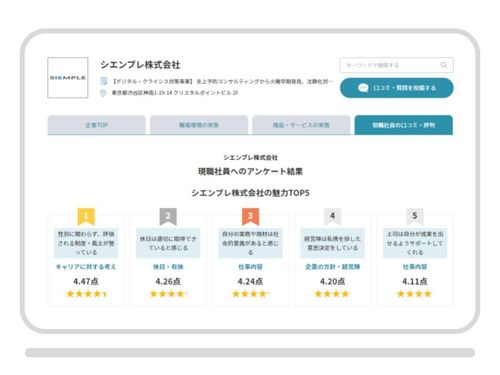The height and width of the screenshot is (375, 500).
Task: Click the gray rank 2 ribbon badge
Action: pos(168,217)
